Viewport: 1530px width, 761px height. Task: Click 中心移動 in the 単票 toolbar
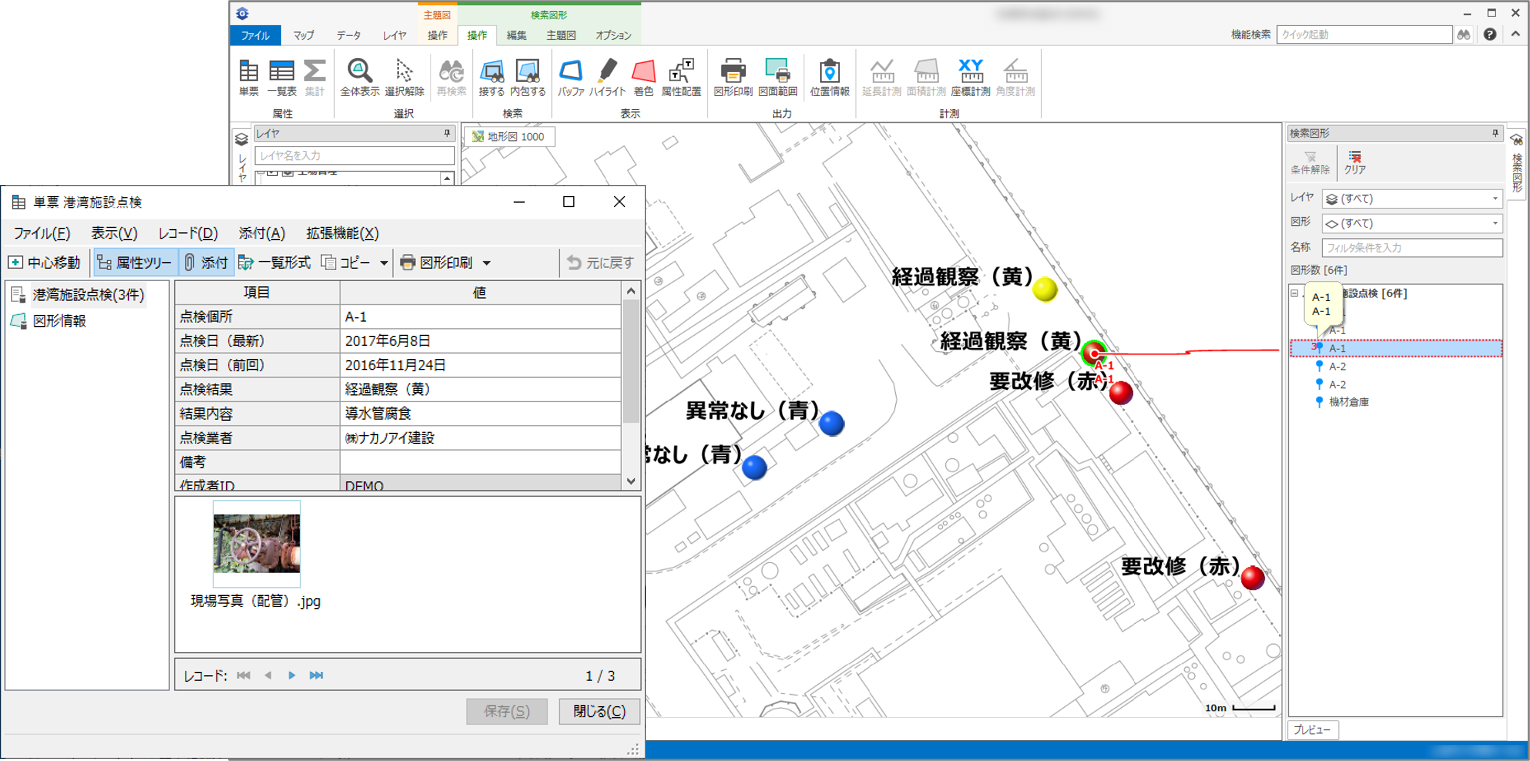pyautogui.click(x=45, y=263)
